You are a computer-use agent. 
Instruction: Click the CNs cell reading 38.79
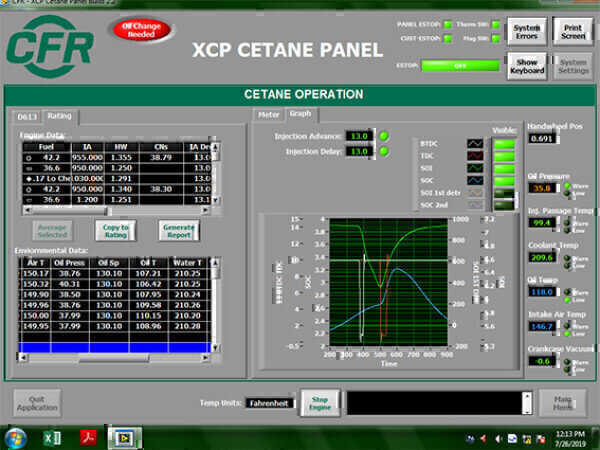click(x=161, y=157)
